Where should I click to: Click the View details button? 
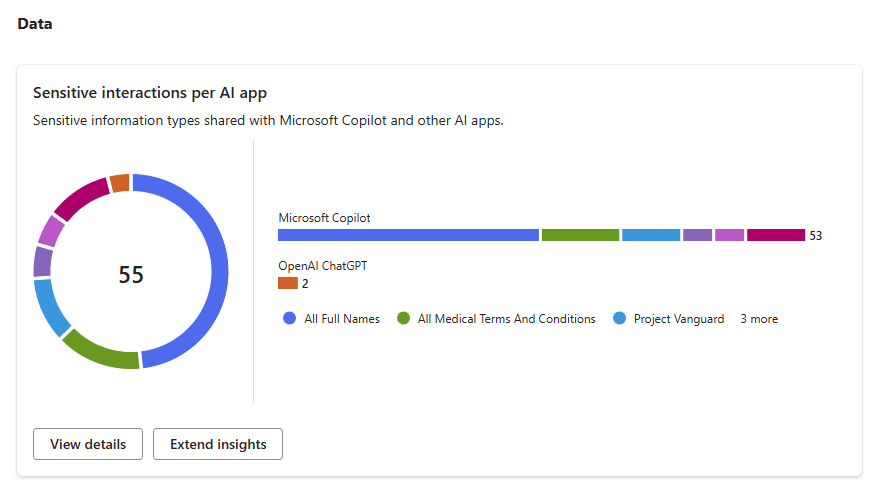(x=88, y=444)
